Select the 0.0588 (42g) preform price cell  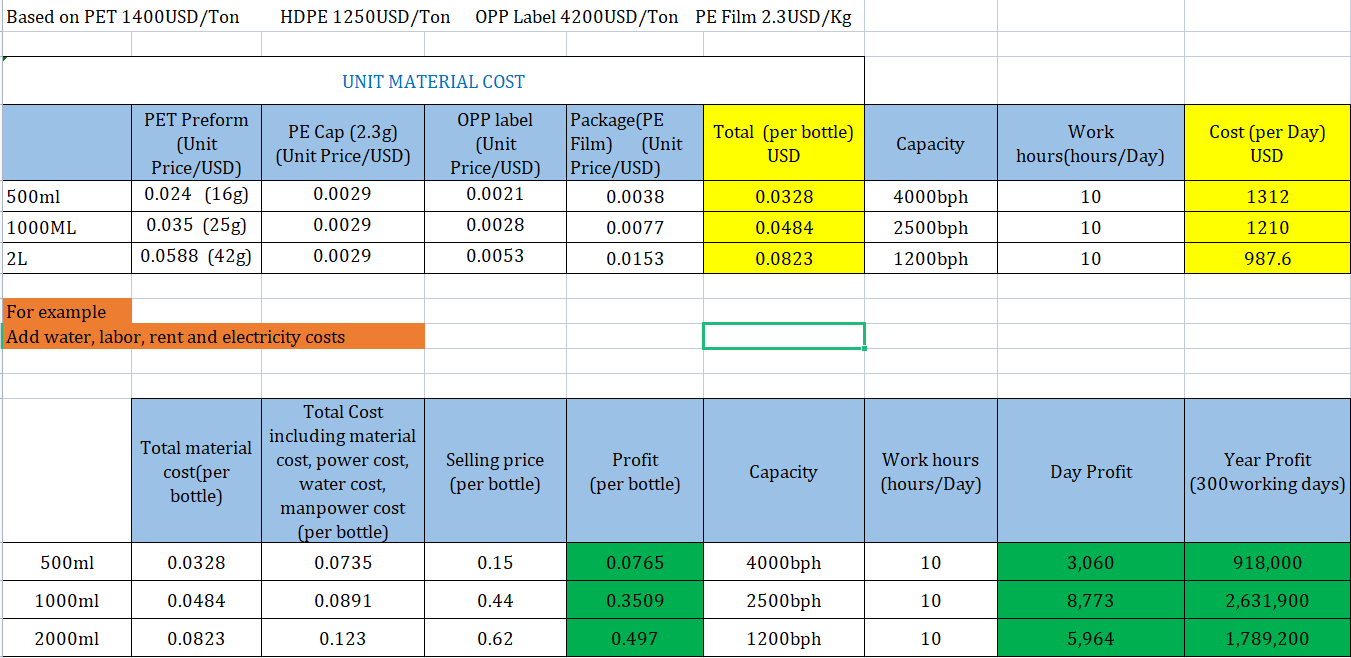196,257
